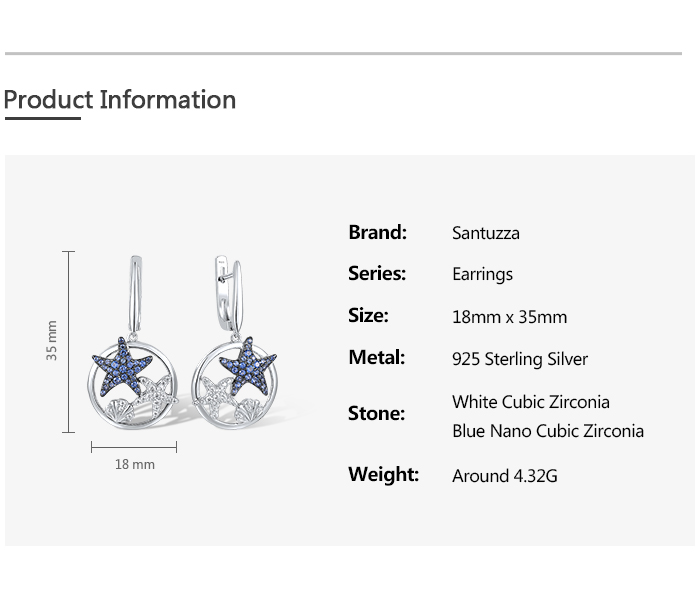Select the left earring image
This screenshot has width=700, height=596.
[x=133, y=350]
